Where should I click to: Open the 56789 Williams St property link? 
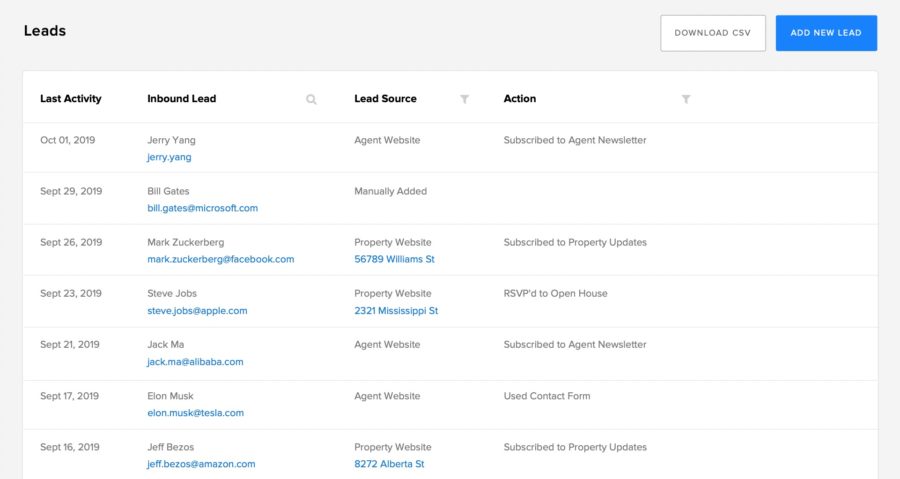pyautogui.click(x=394, y=259)
